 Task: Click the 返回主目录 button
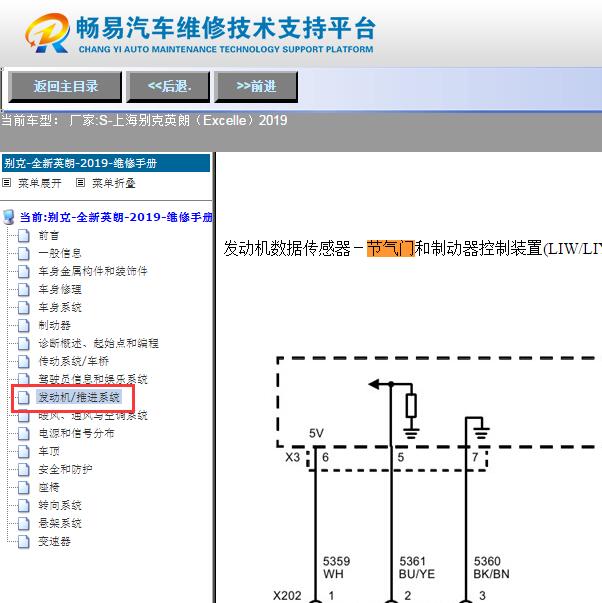65,87
